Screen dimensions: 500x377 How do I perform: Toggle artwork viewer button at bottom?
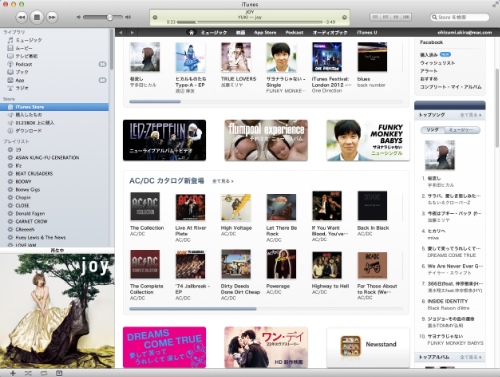59,373
